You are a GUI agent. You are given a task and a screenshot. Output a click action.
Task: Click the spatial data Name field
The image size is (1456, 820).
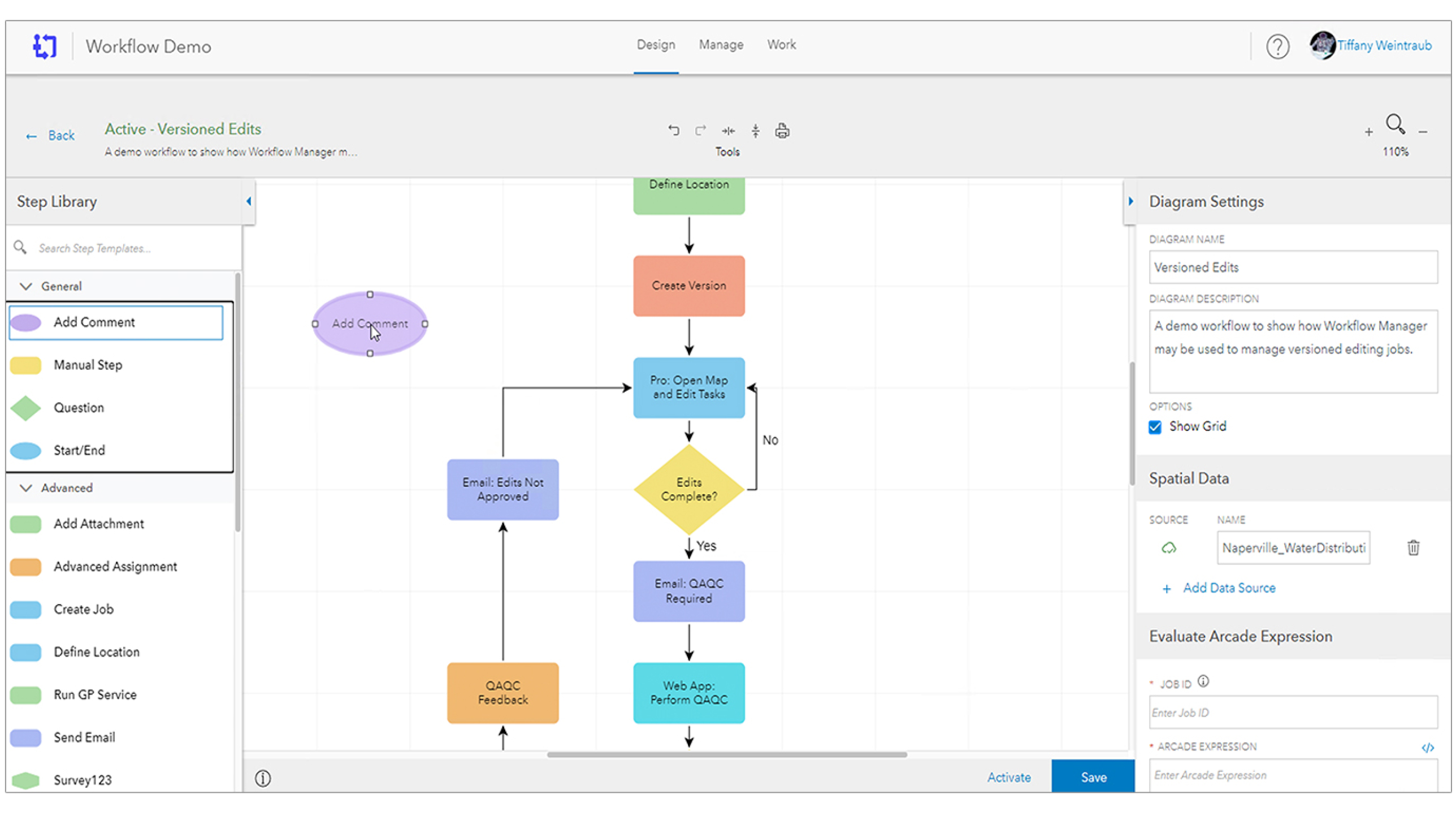tap(1293, 547)
